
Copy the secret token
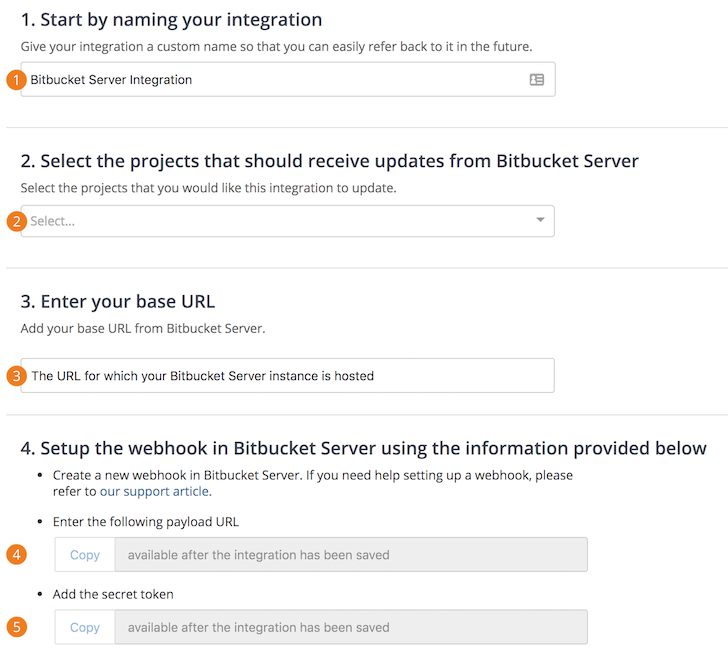[x=85, y=628]
